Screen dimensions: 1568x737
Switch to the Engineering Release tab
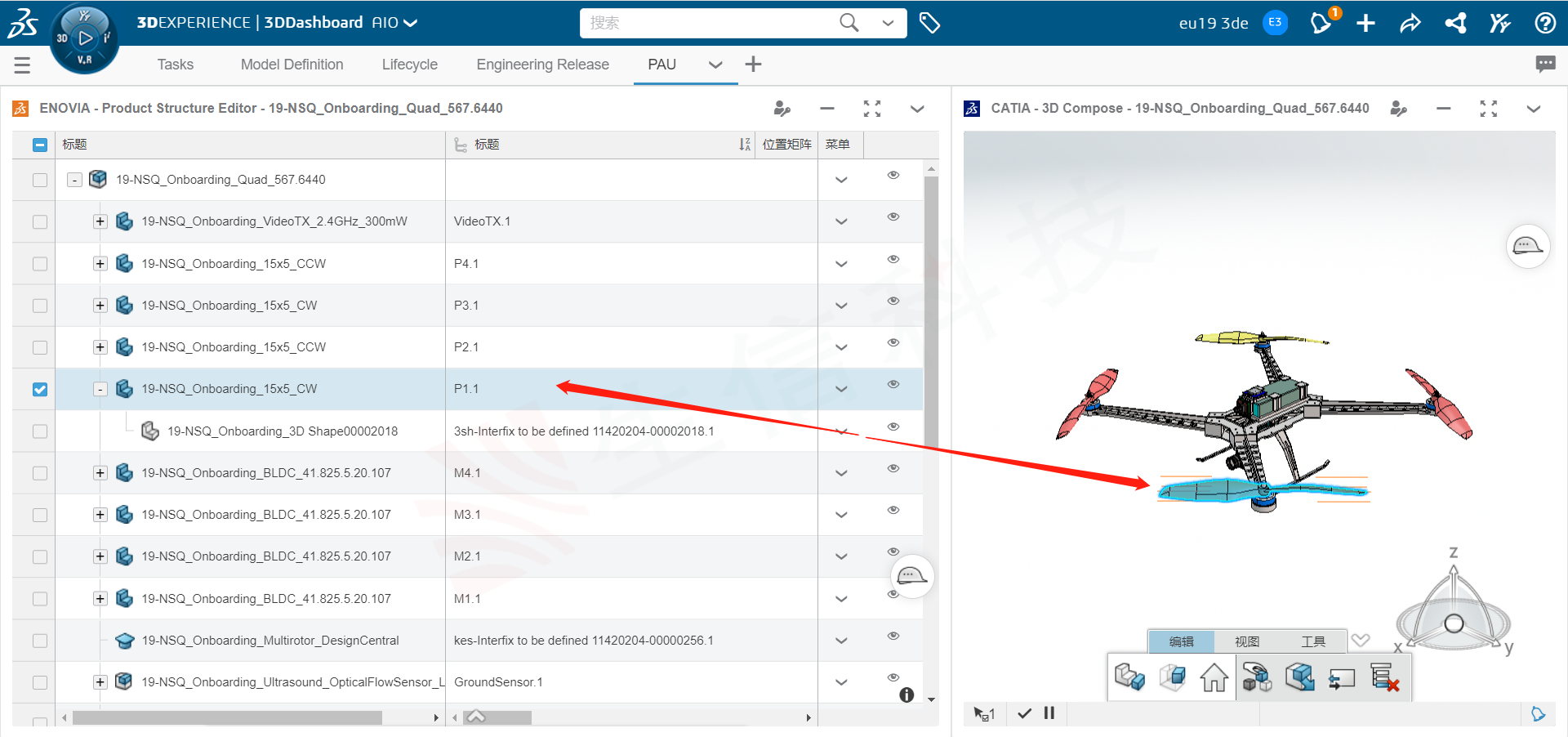[543, 65]
